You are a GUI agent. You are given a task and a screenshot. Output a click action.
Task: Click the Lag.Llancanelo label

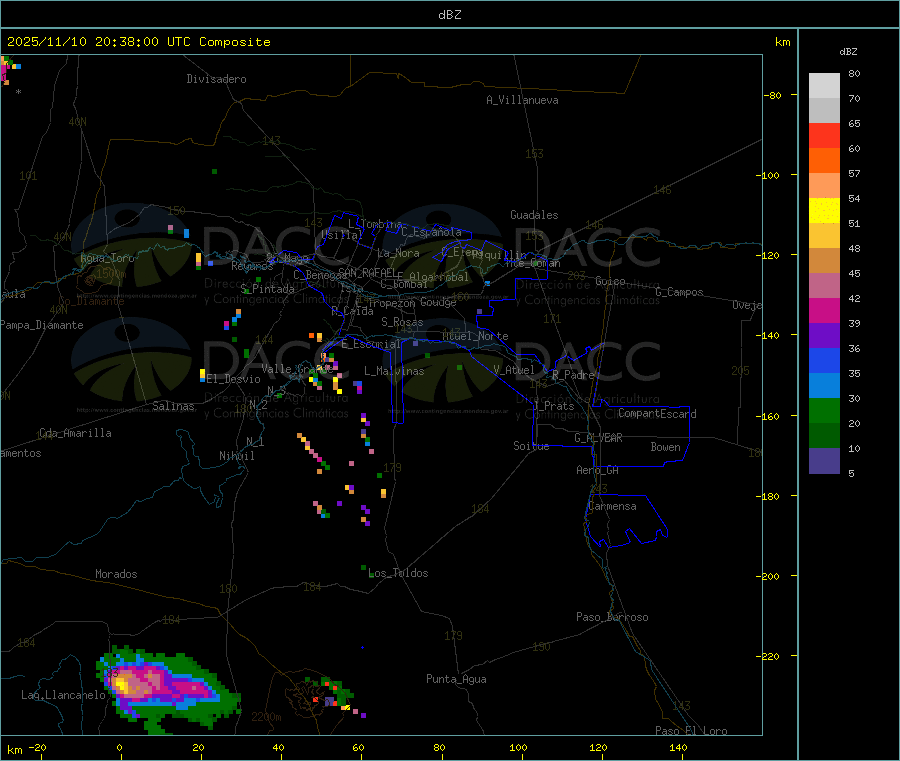tap(63, 695)
